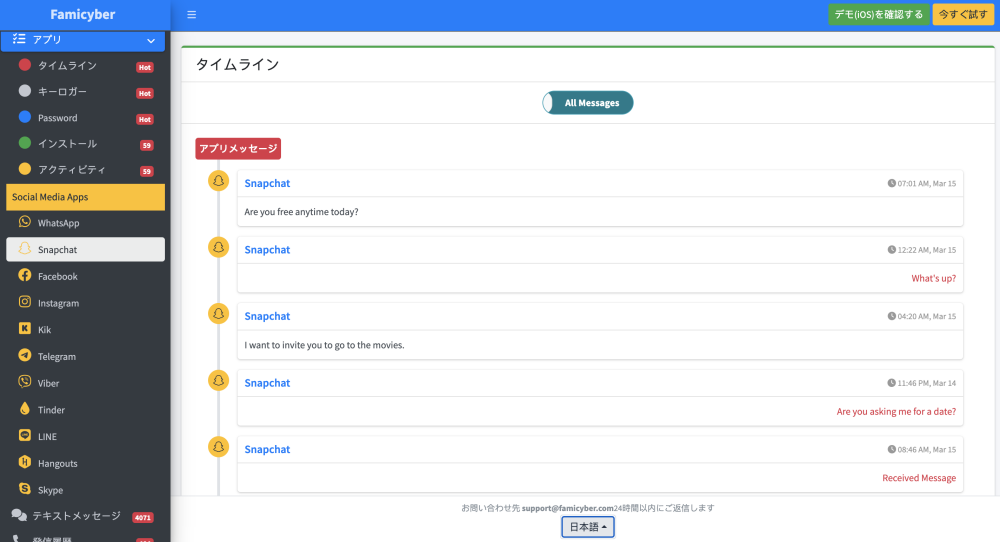This screenshot has width=1000, height=542.
Task: Click the timestamp 11:46 PM, Mar 14
Action: (927, 383)
